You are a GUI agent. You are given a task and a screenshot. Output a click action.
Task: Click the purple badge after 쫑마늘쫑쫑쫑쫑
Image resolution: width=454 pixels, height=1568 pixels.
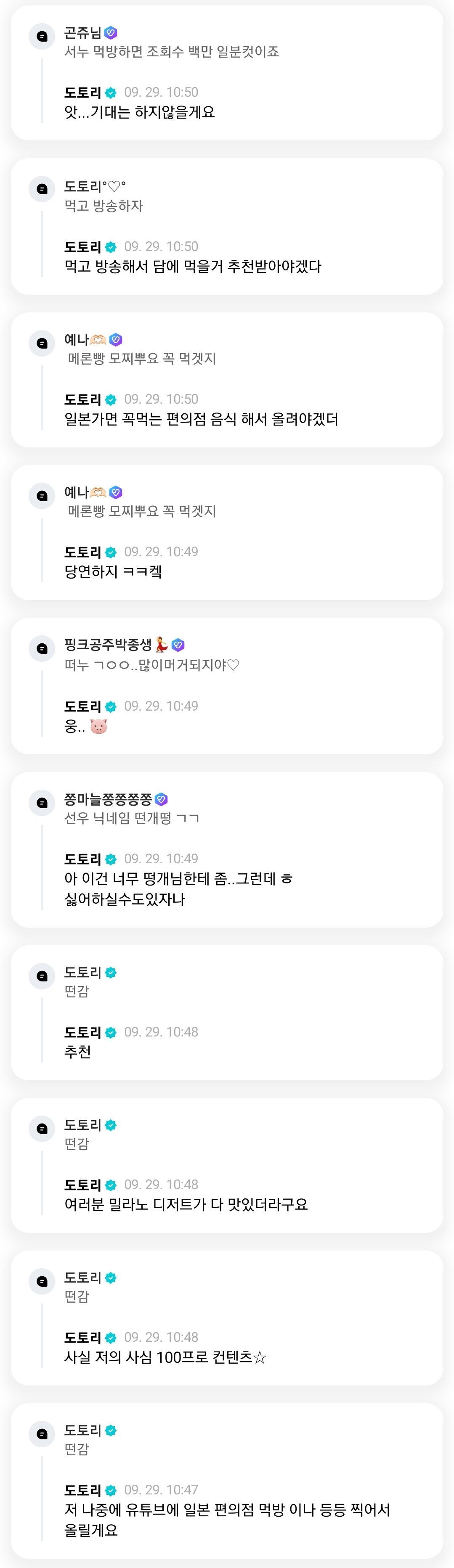click(162, 799)
